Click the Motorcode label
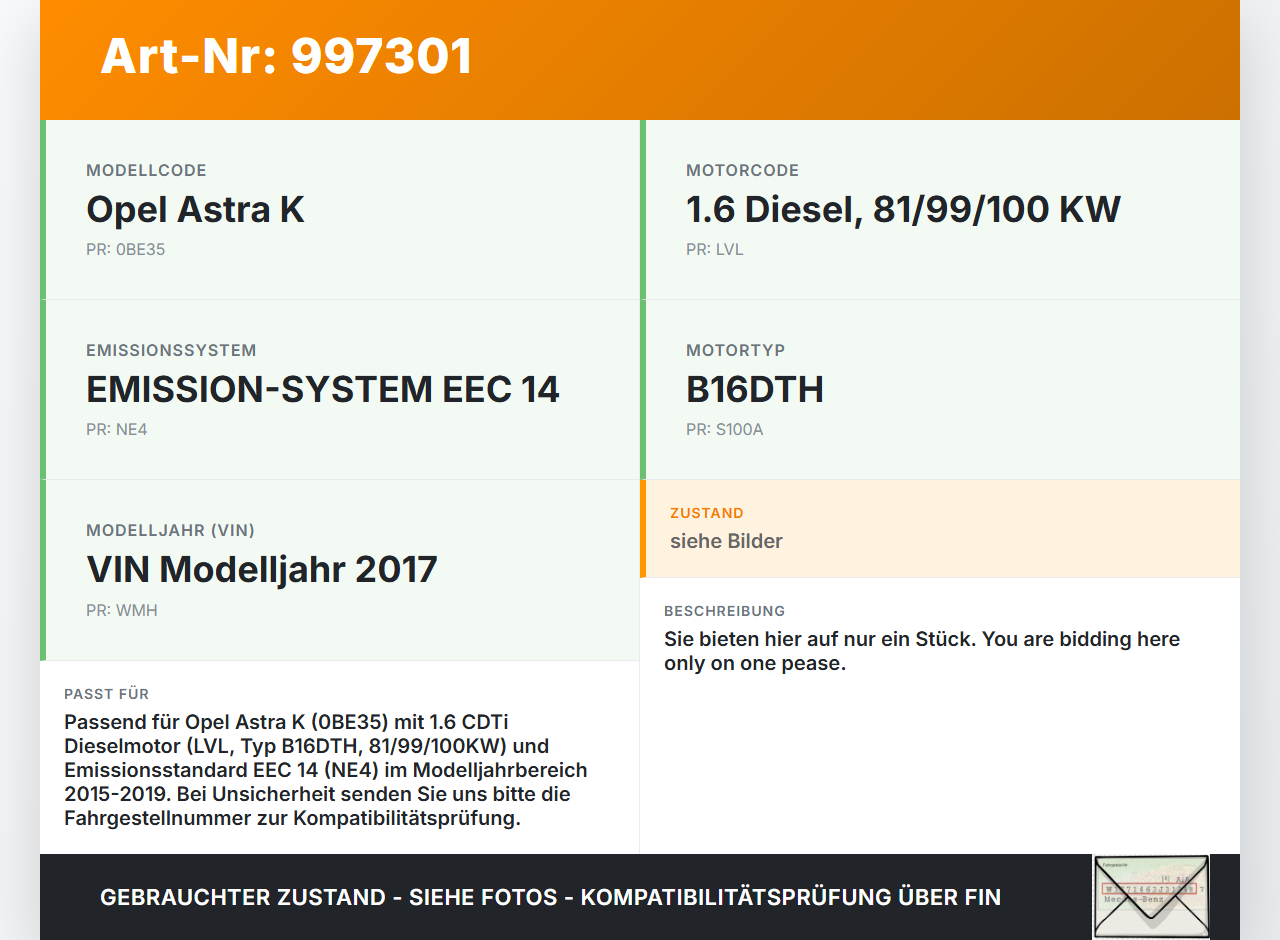Viewport: 1280px width, 940px height. tap(742, 171)
